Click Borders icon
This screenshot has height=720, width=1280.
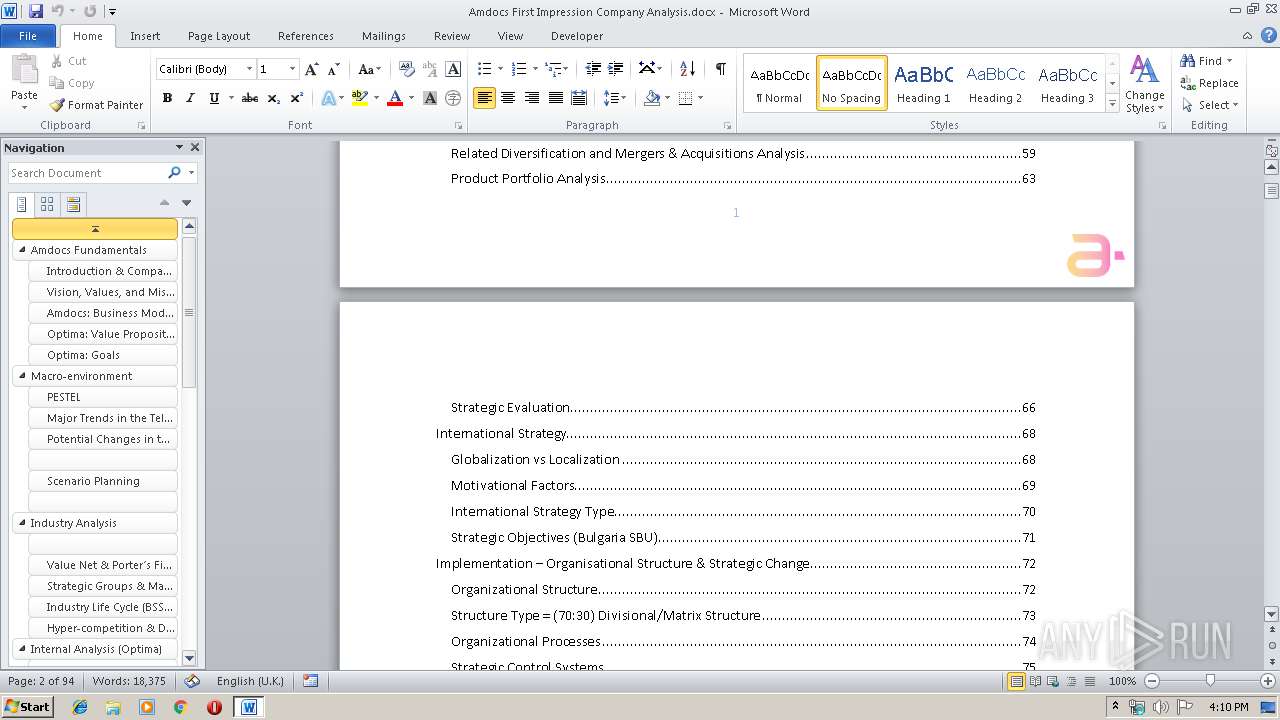(x=685, y=98)
